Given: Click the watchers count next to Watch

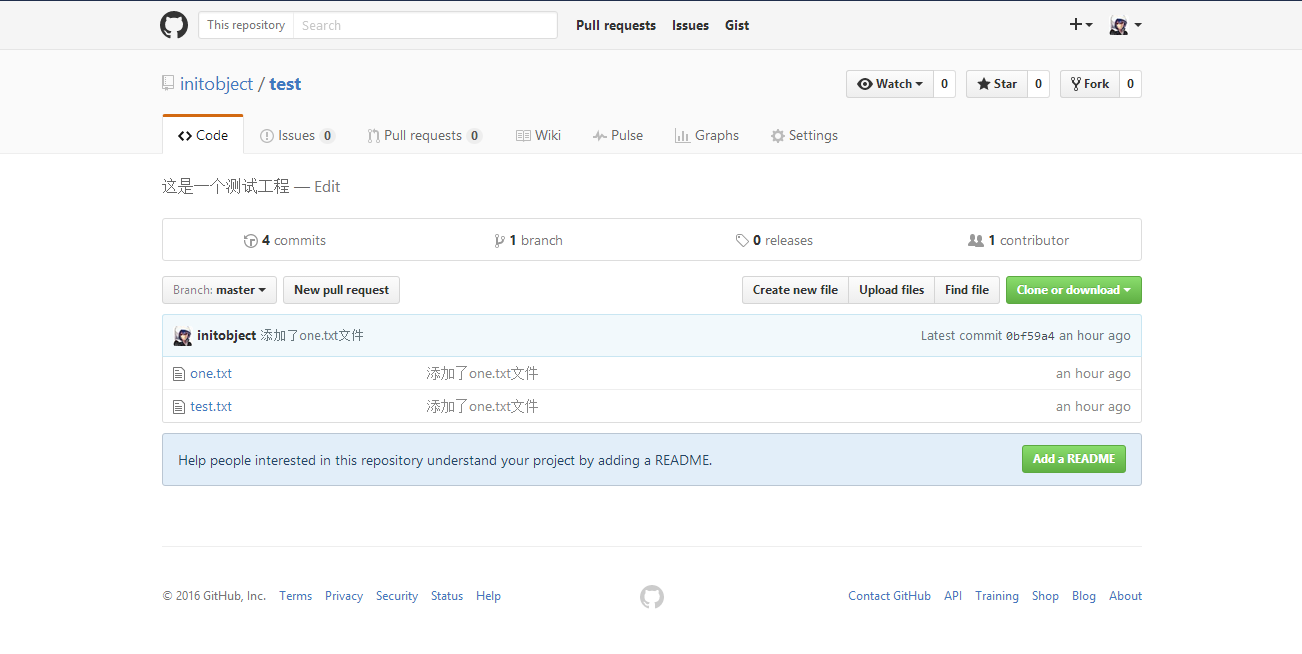Looking at the screenshot, I should pos(944,84).
